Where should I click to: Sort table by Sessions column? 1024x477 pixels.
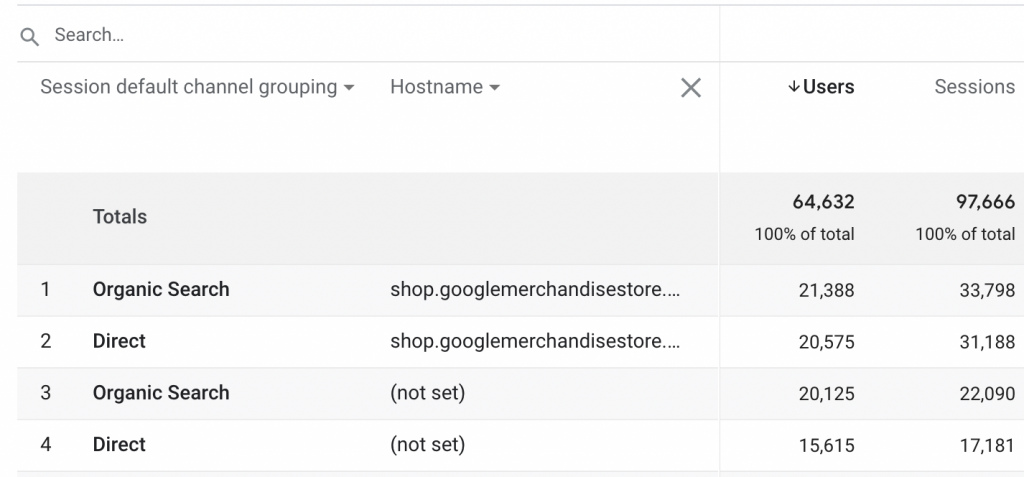974,87
